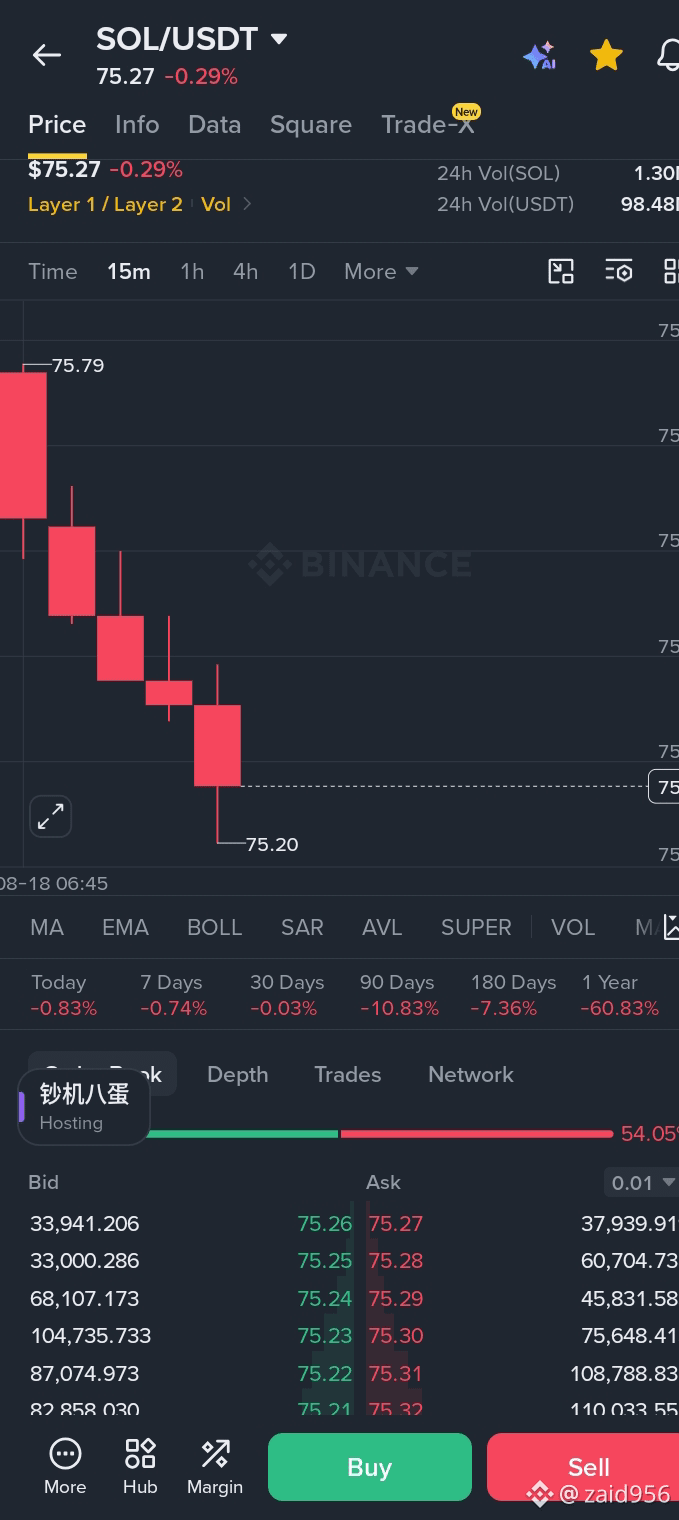Expand the SOL/USDT pair selector

point(192,39)
